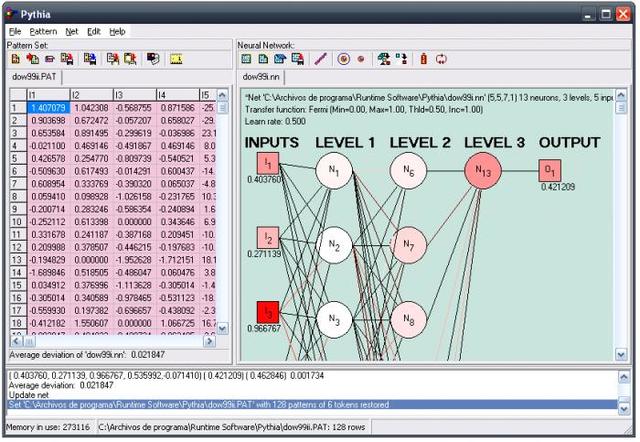640x442 pixels.
Task: Click the squares with down-arrow icon
Action: coord(401,59)
